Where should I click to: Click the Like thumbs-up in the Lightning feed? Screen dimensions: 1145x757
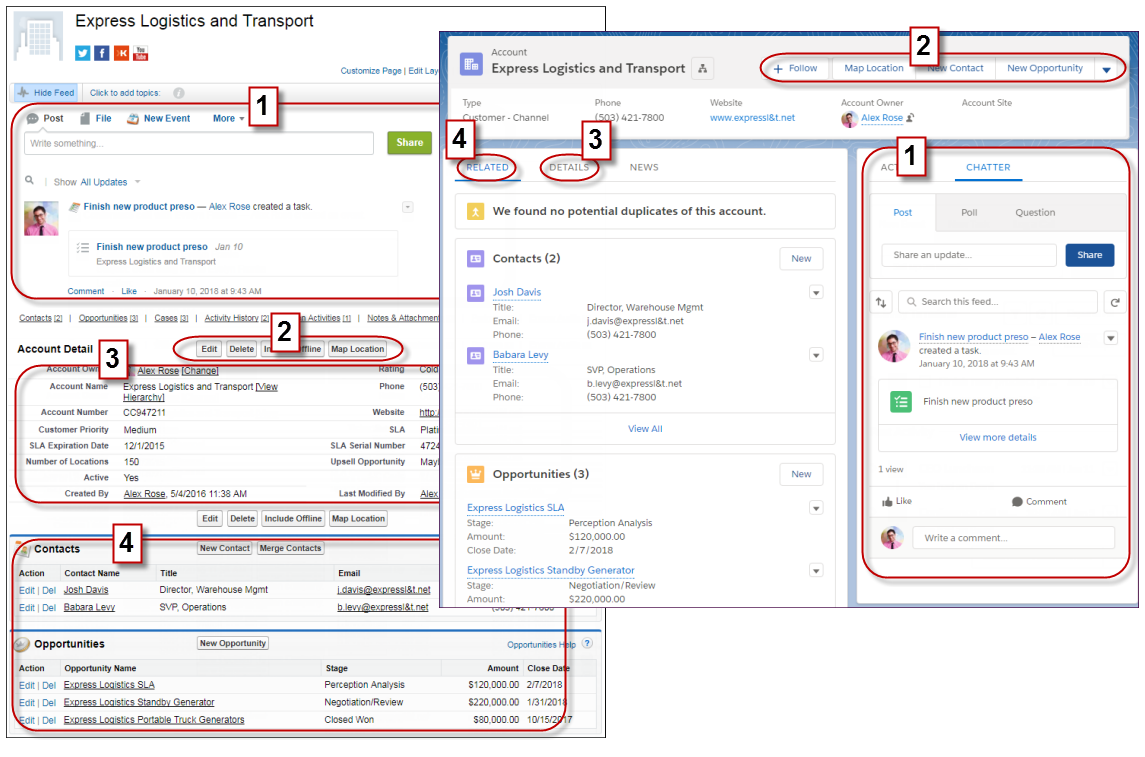(x=887, y=502)
